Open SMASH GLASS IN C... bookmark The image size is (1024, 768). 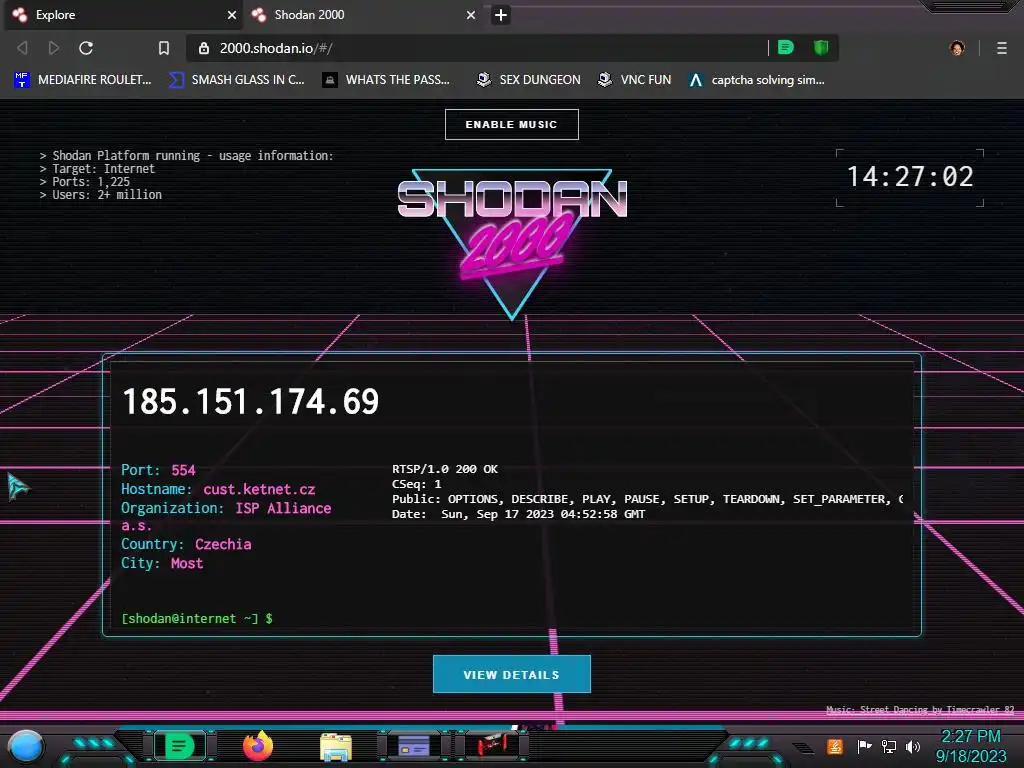tap(236, 80)
